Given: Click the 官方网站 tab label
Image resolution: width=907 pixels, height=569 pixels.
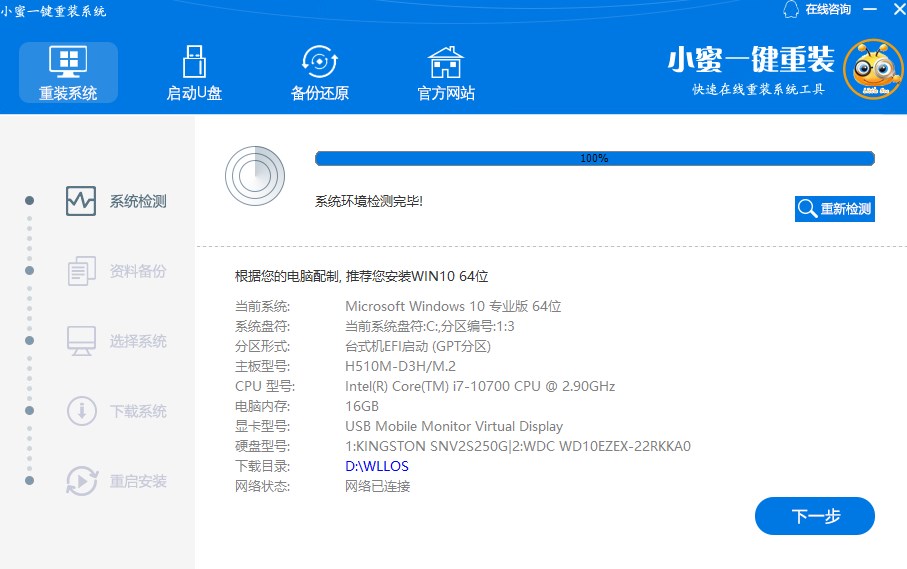Looking at the screenshot, I should 446,93.
